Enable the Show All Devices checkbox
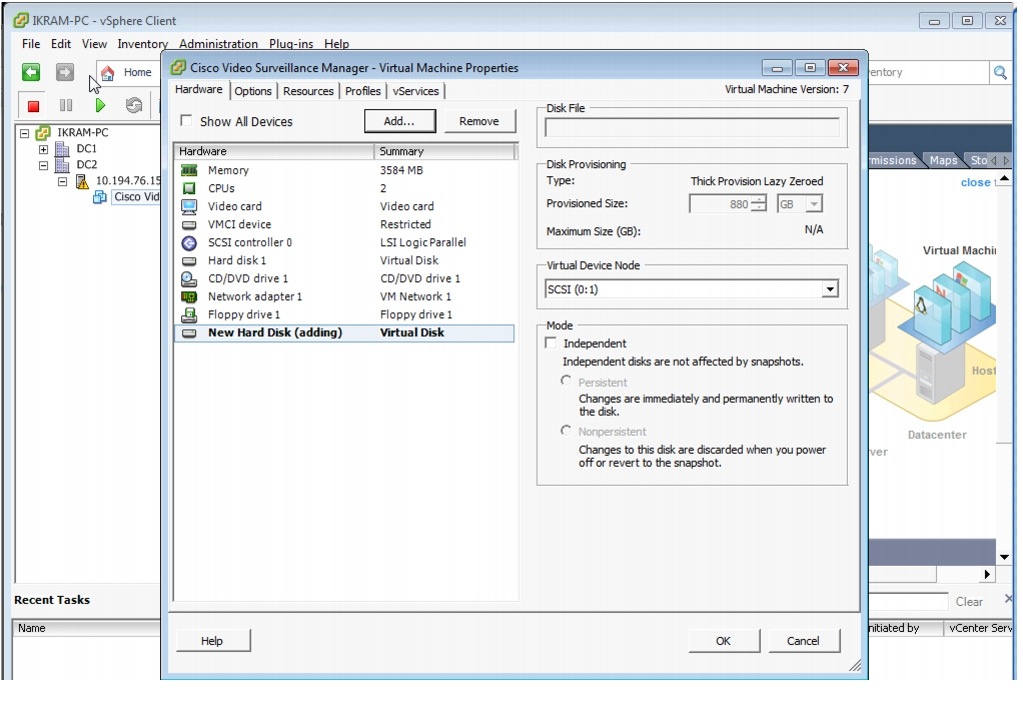Screen dimensions: 1023x712 pyautogui.click(x=186, y=120)
